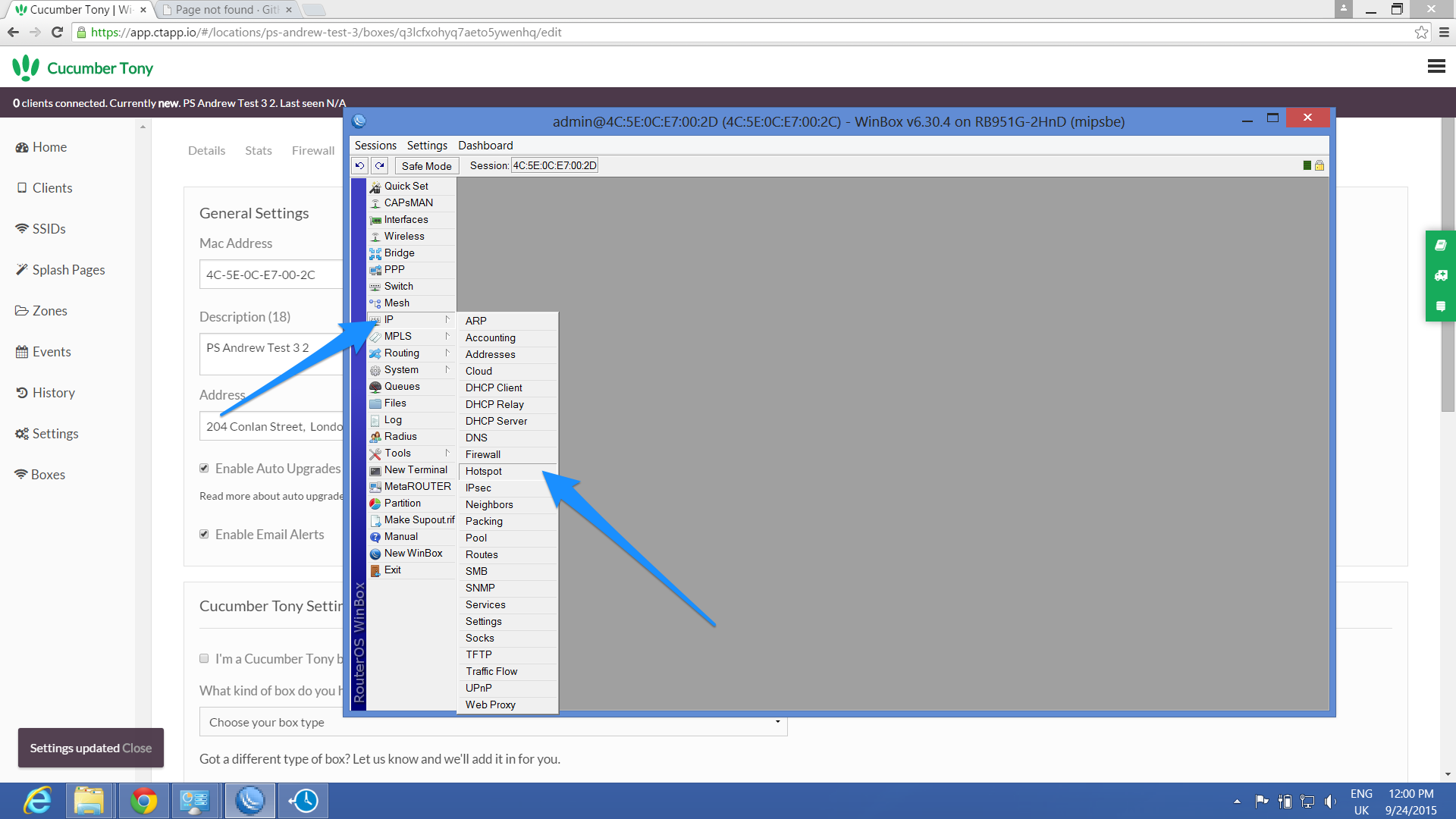Image resolution: width=1456 pixels, height=819 pixels.
Task: Click the WinBox Session field
Action: coord(554,165)
